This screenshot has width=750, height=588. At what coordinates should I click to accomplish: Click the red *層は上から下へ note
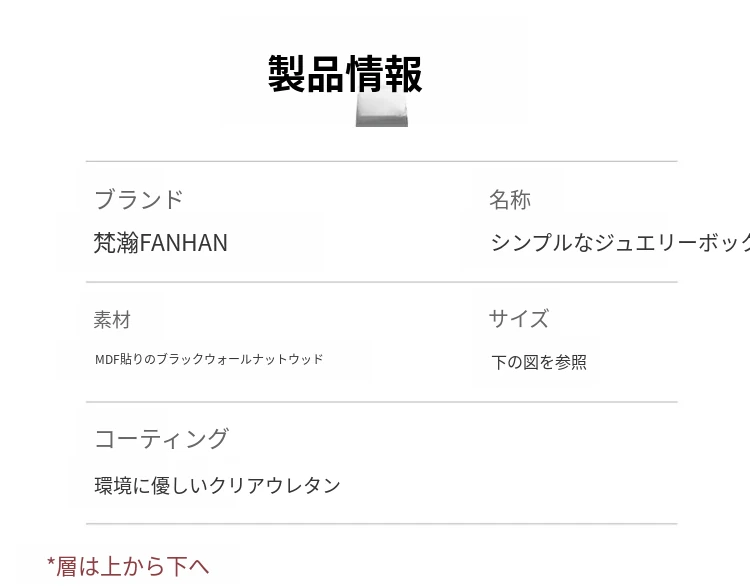point(128,566)
